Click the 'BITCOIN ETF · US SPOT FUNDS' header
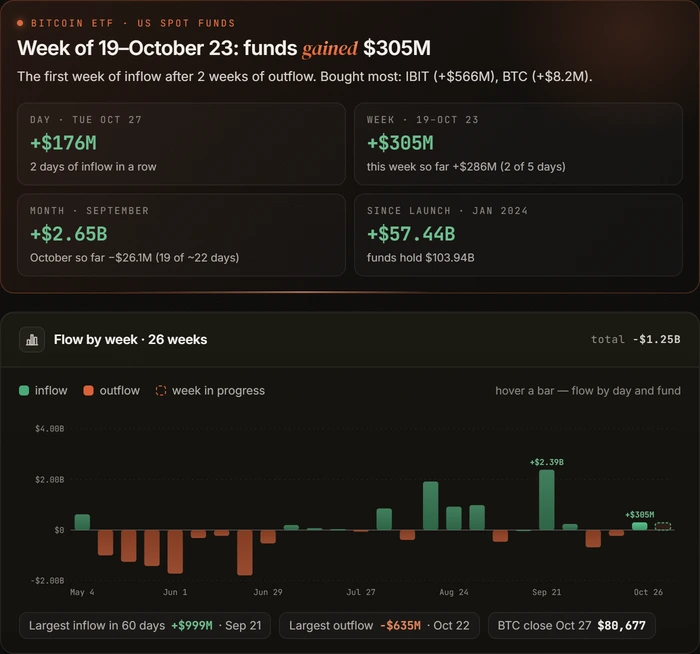The image size is (700, 654). point(133,23)
